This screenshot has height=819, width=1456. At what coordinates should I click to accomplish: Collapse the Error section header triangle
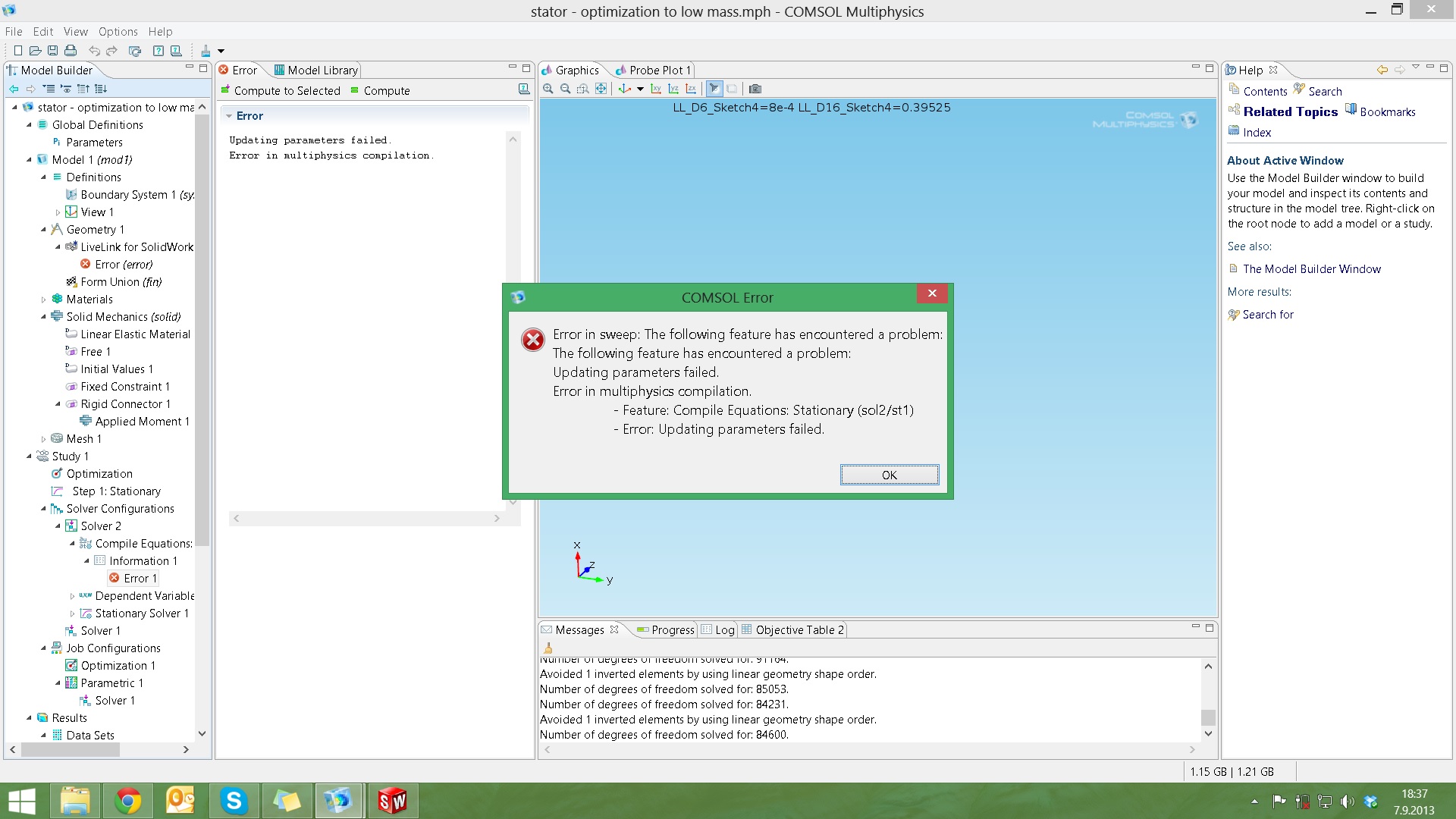tap(229, 116)
